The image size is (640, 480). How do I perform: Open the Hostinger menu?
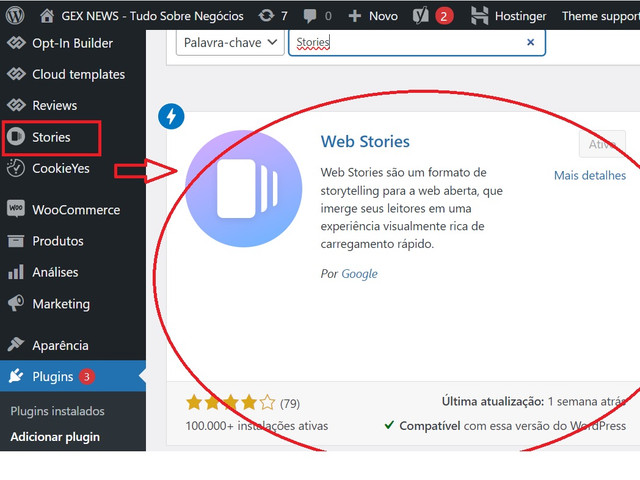point(520,16)
